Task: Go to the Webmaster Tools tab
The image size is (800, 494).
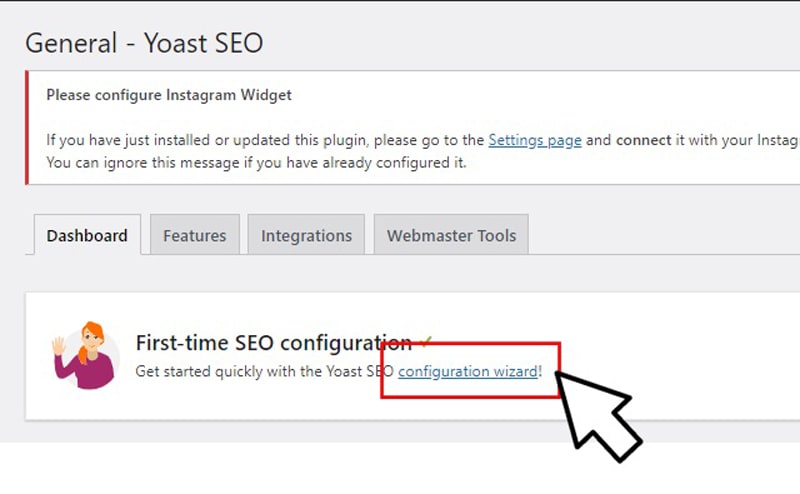Action: tap(451, 235)
